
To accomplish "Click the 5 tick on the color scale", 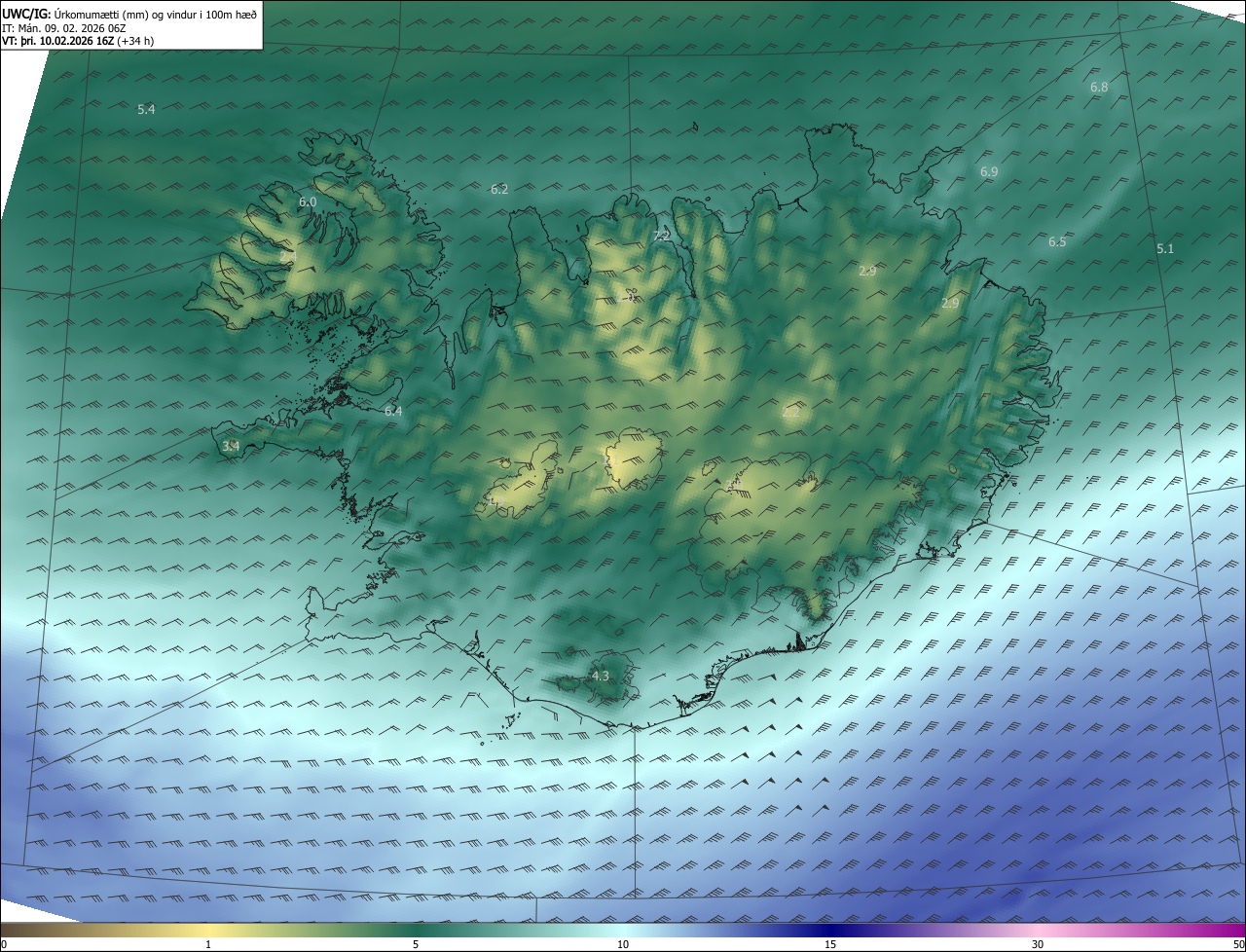I will point(416,944).
